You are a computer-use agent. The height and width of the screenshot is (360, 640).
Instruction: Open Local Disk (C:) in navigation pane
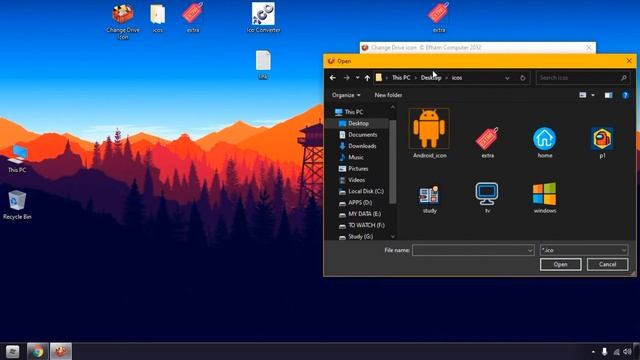point(361,191)
